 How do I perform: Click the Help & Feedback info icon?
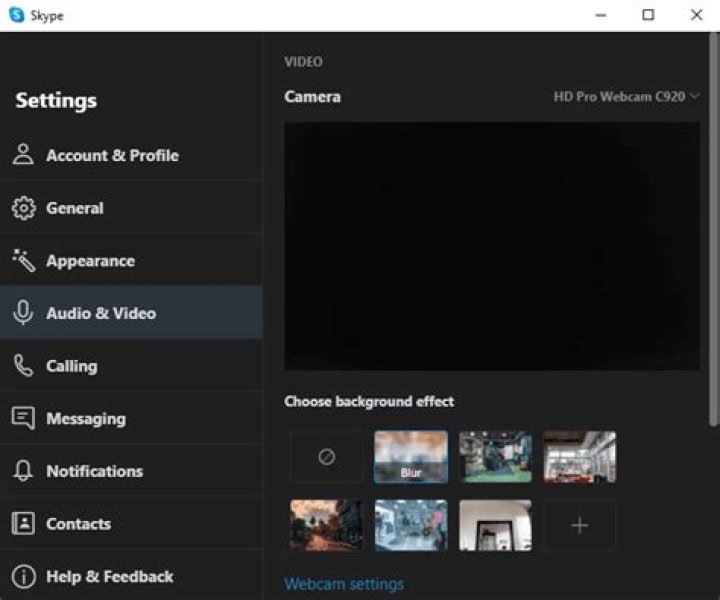(x=23, y=577)
